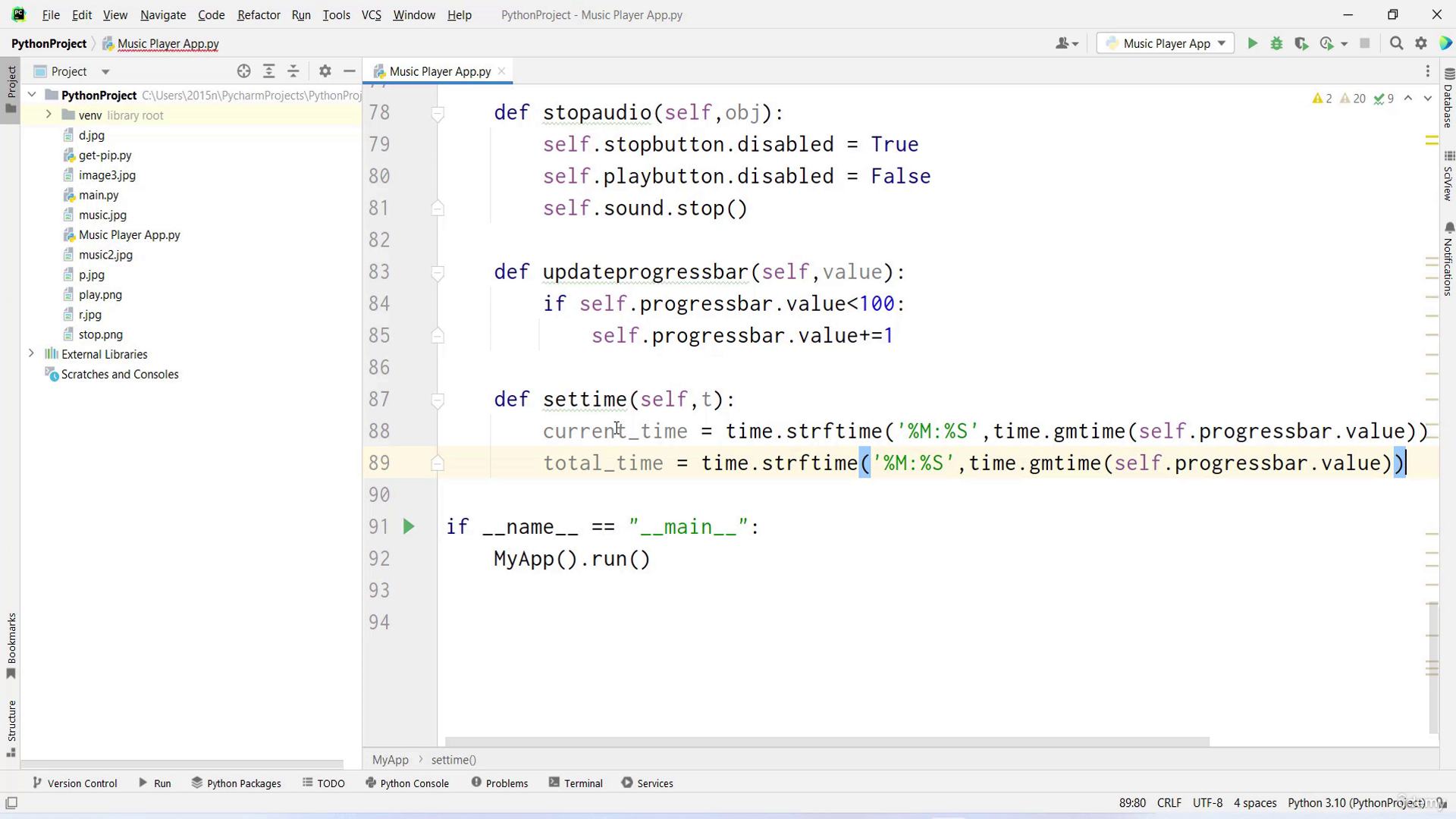
Task: Select main.py in project tree
Action: click(99, 195)
